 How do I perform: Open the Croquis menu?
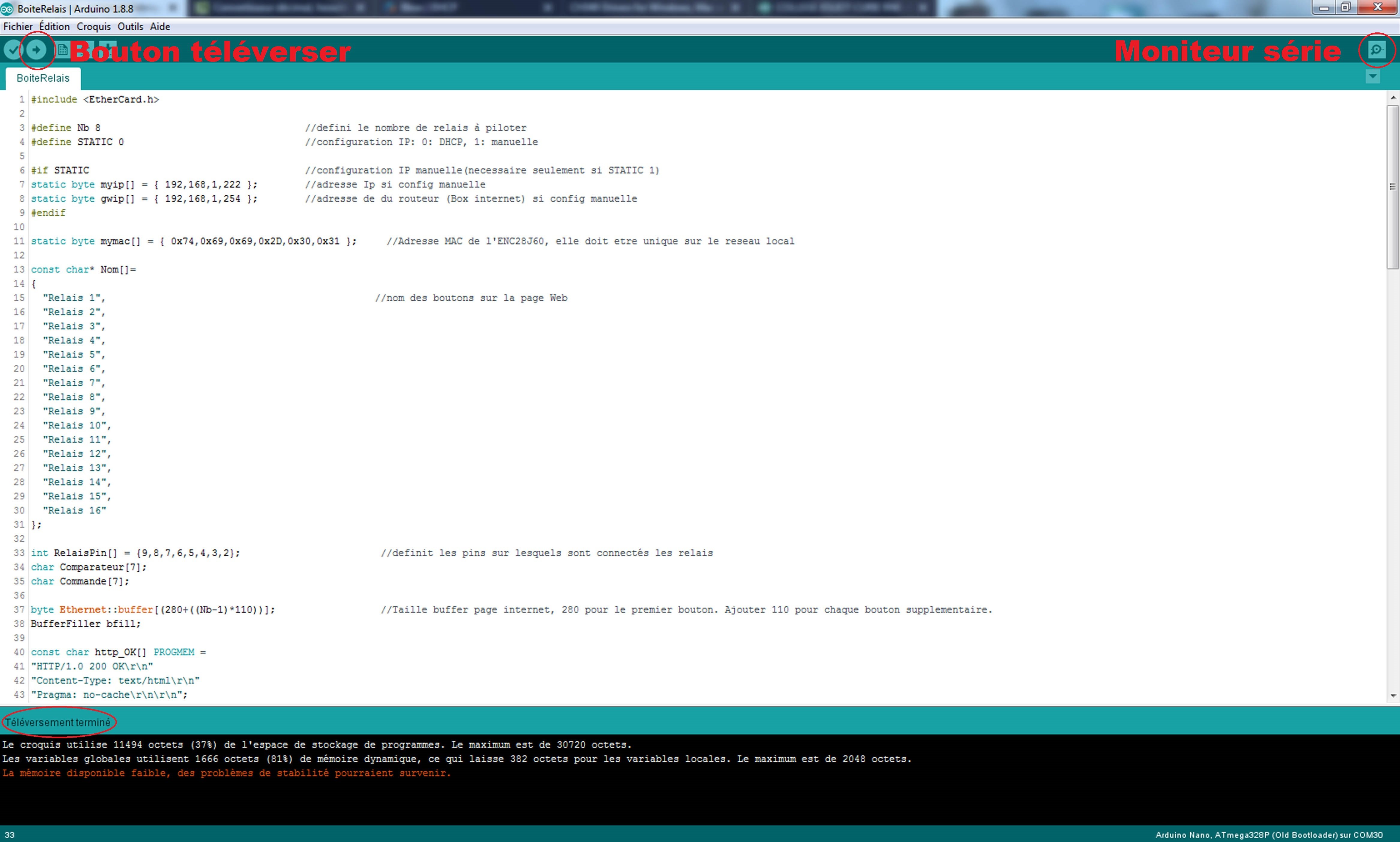click(x=94, y=26)
